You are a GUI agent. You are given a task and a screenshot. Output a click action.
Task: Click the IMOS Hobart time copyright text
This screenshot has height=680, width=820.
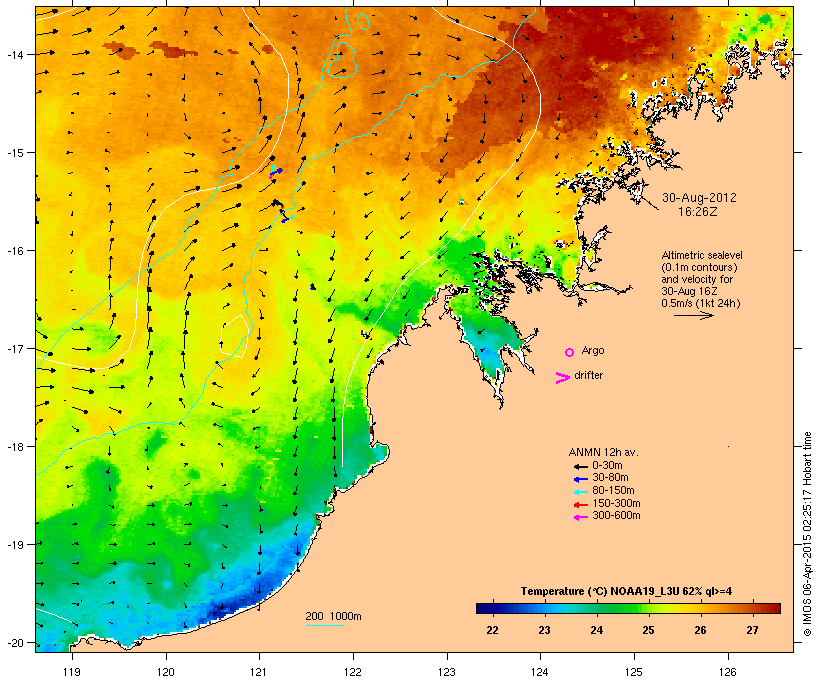coord(807,534)
